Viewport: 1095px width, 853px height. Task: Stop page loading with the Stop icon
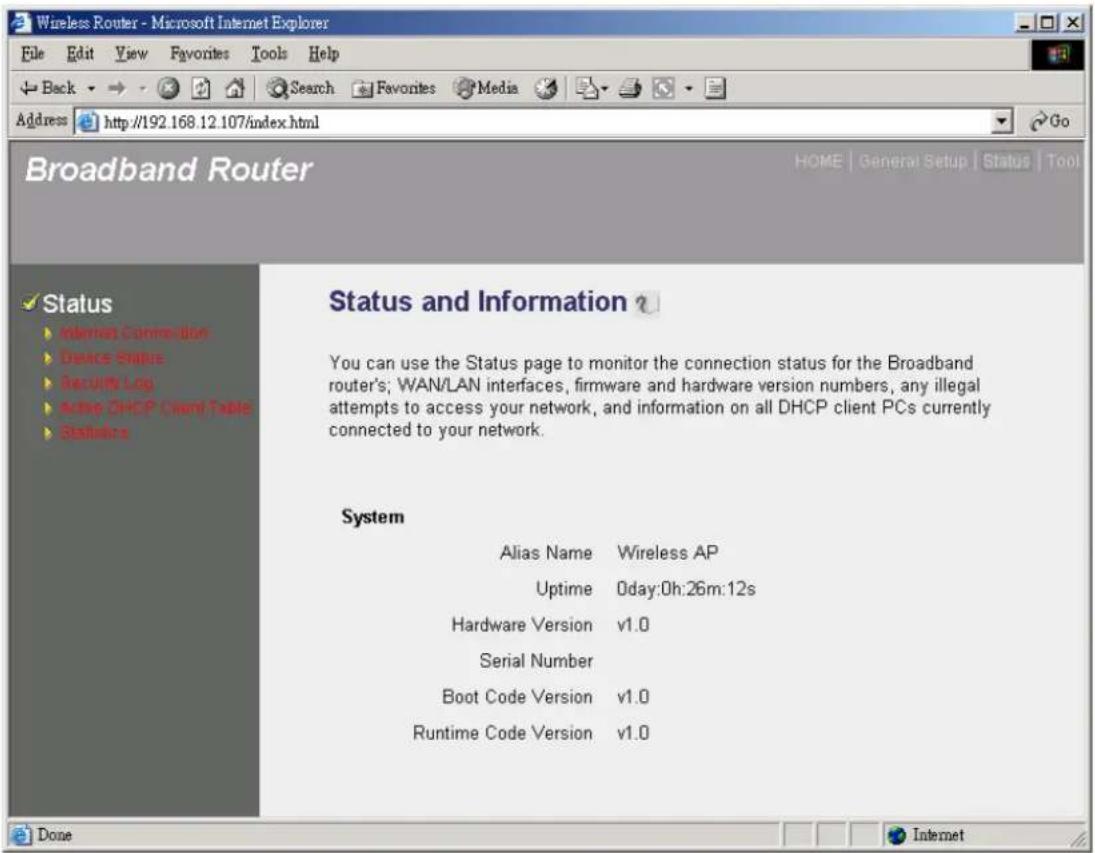tap(168, 88)
